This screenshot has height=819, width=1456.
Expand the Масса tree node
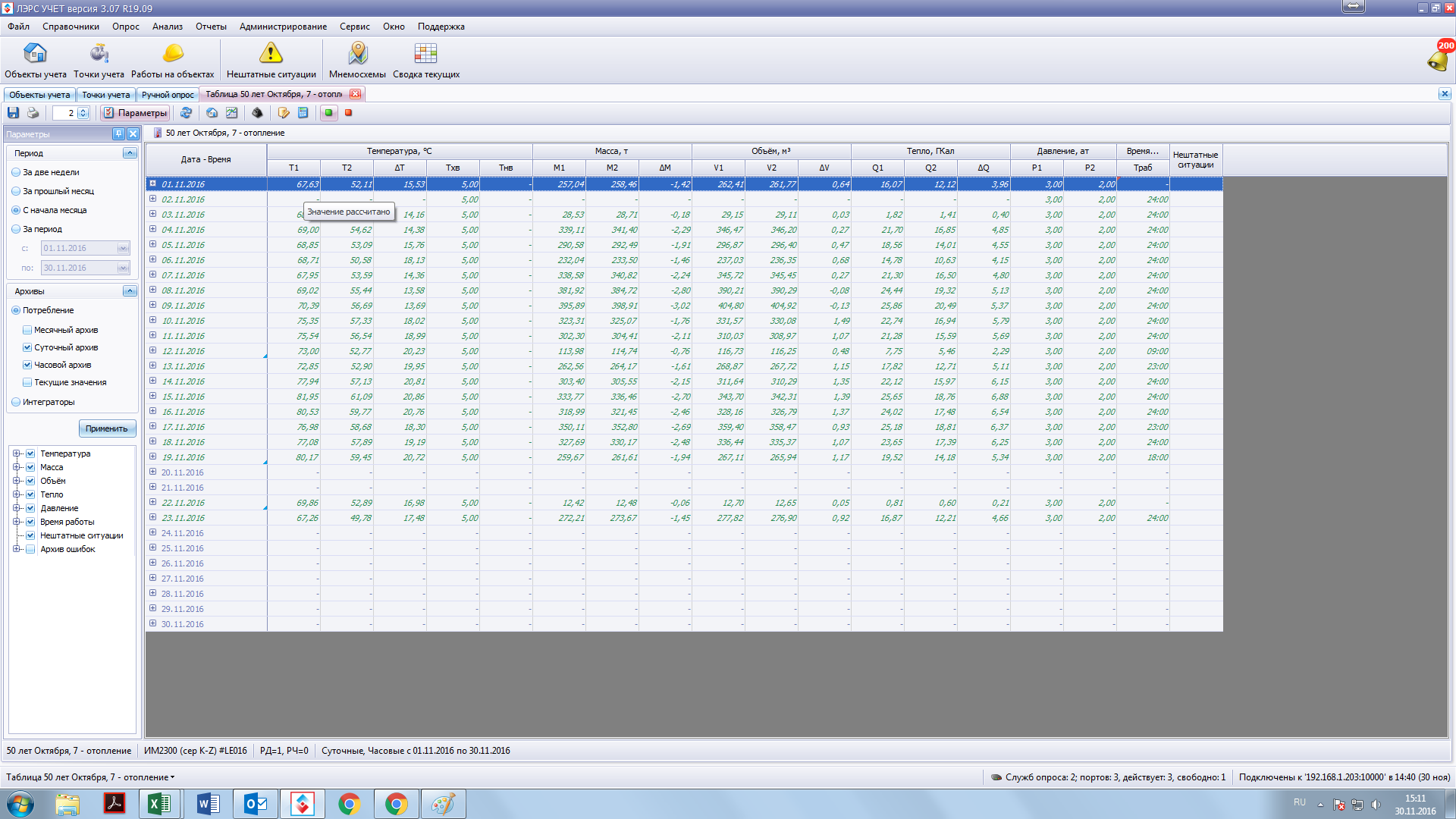[x=17, y=467]
